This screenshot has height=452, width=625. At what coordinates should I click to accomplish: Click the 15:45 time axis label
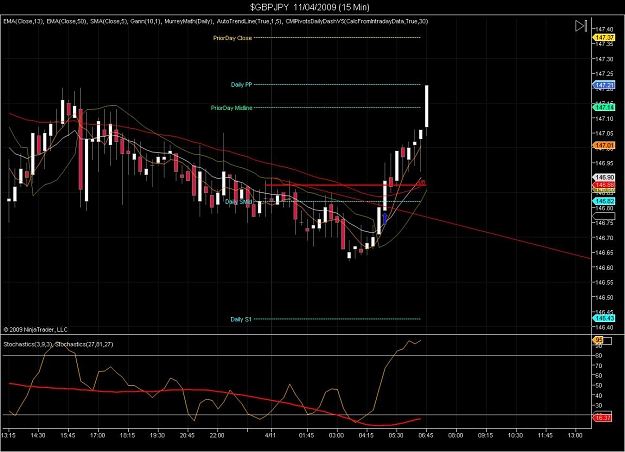coord(68,435)
